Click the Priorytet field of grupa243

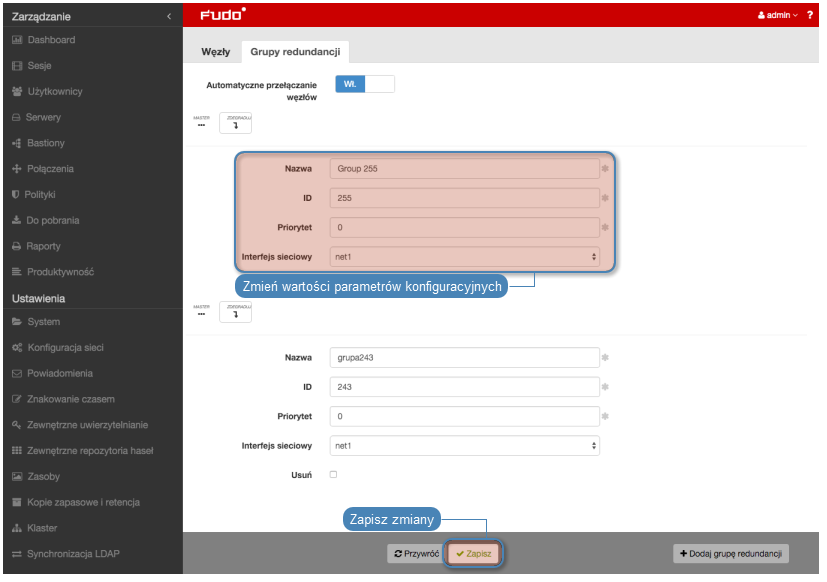tap(465, 417)
